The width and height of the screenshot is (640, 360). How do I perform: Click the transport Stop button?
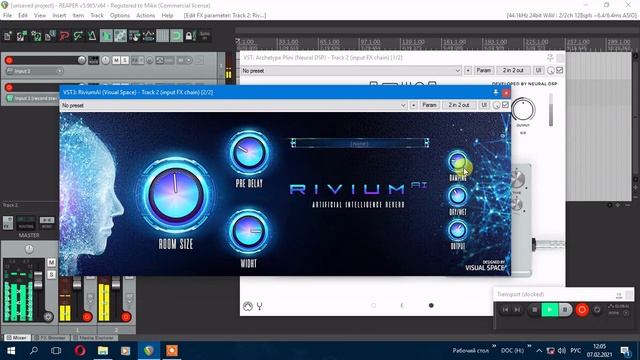click(x=534, y=310)
